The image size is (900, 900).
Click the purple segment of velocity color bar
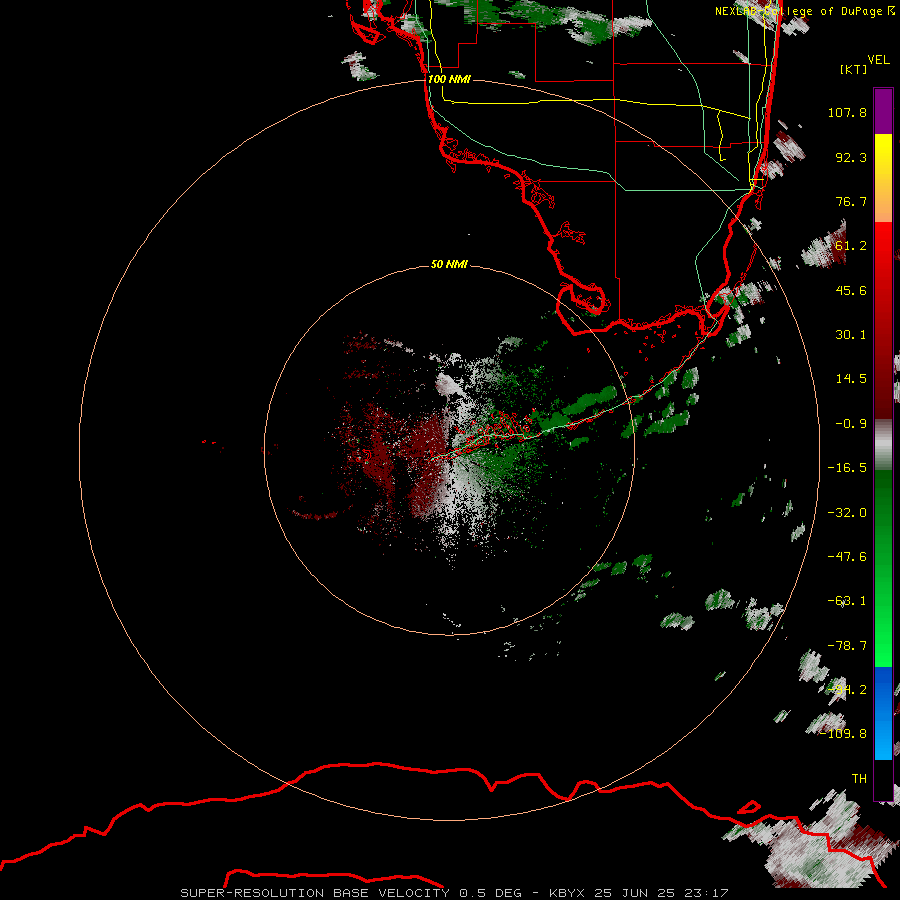point(883,111)
